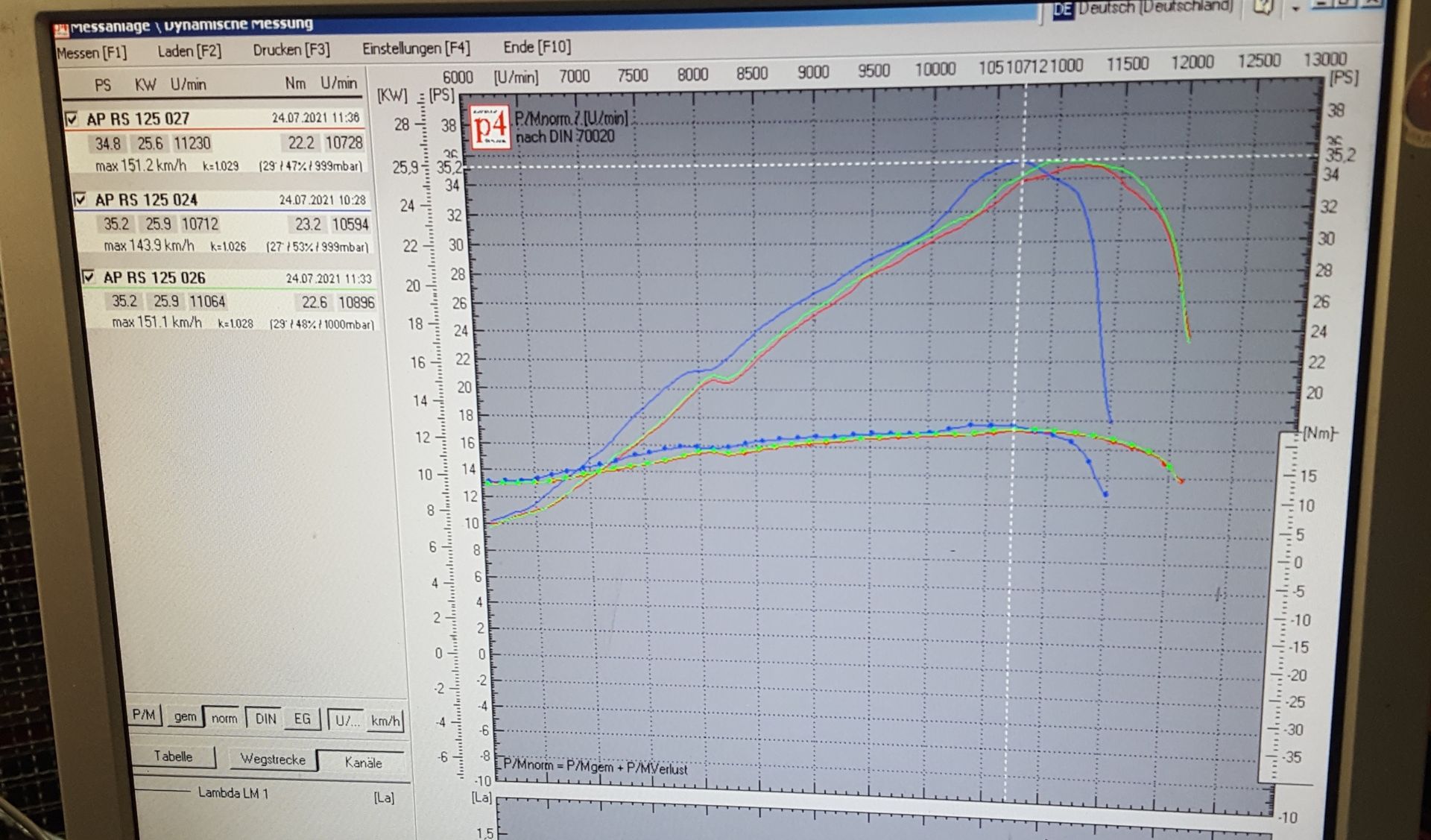Open Einstellungen [F4] settings menu
Viewport: 1431px width, 840px height.
(x=416, y=48)
